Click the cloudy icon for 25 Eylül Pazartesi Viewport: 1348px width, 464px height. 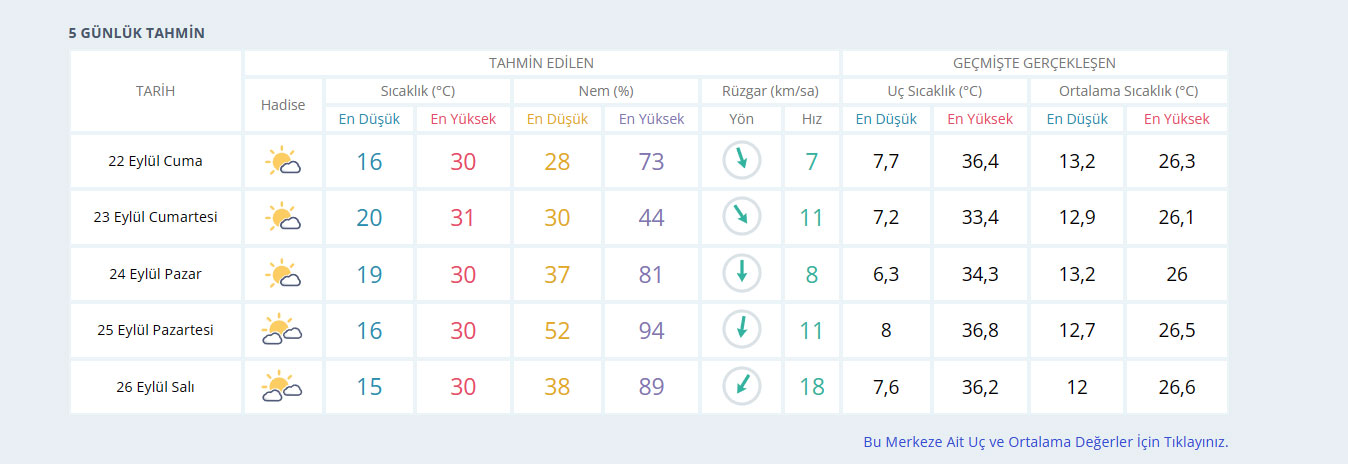pyautogui.click(x=283, y=330)
